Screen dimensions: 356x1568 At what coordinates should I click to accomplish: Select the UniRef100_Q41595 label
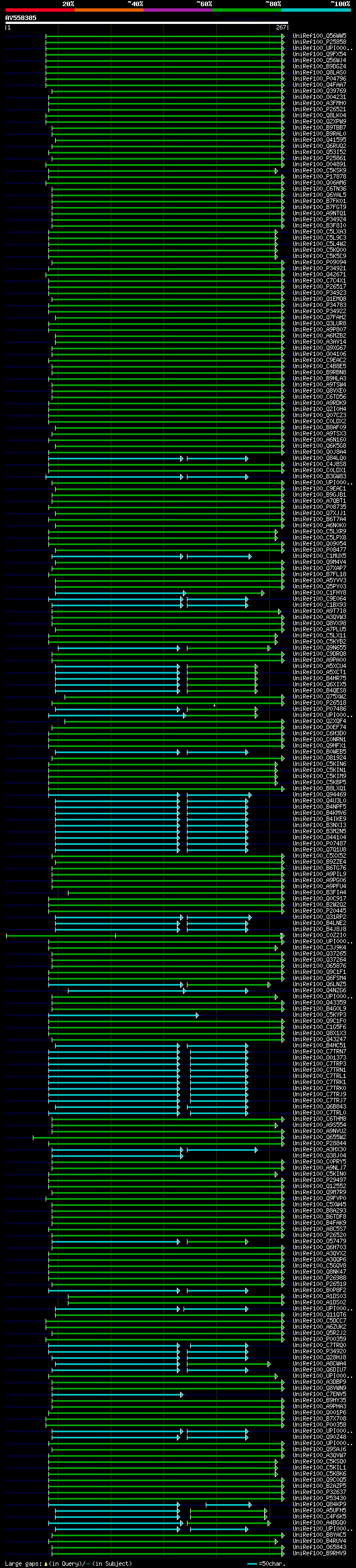pyautogui.click(x=319, y=140)
